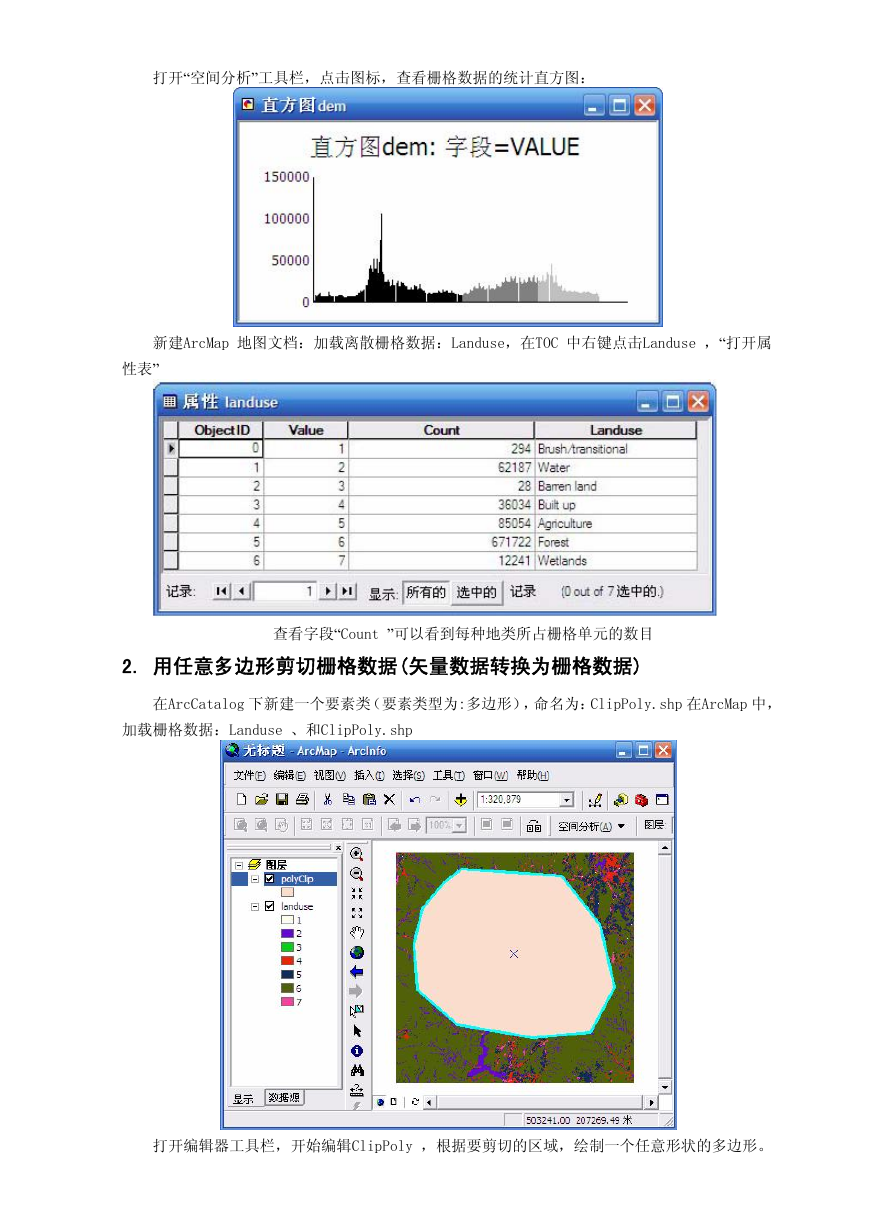Click the Save floppy disk icon in ArcMap
Image resolution: width=869 pixels, height=1228 pixels.
[282, 800]
